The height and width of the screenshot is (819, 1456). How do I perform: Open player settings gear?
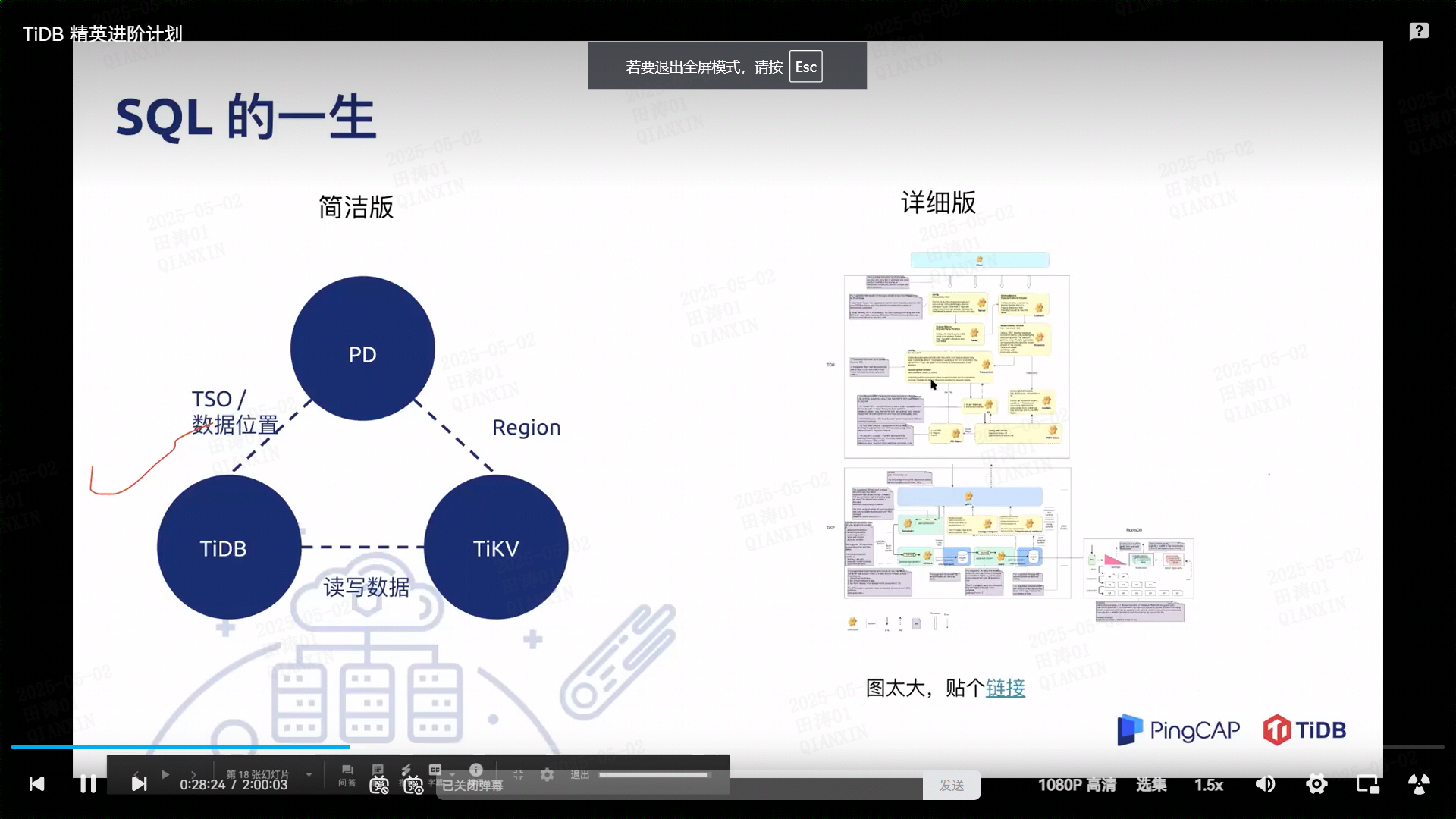pyautogui.click(x=1316, y=784)
